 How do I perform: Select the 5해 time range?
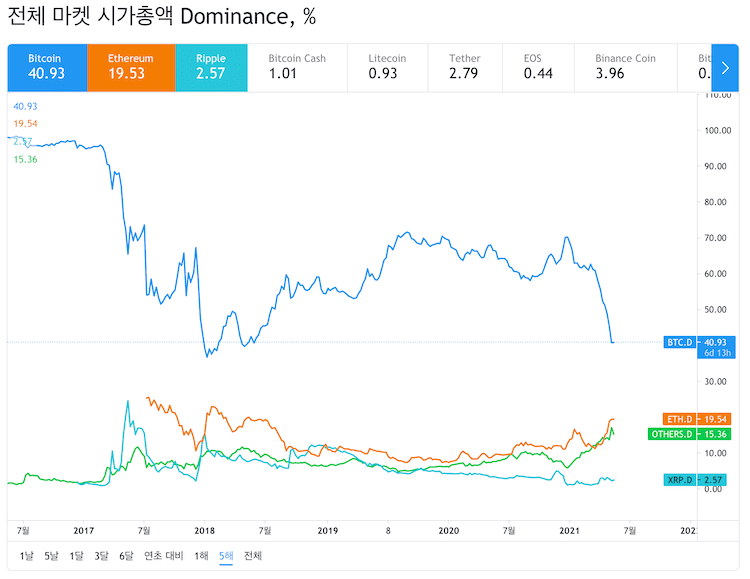226,556
